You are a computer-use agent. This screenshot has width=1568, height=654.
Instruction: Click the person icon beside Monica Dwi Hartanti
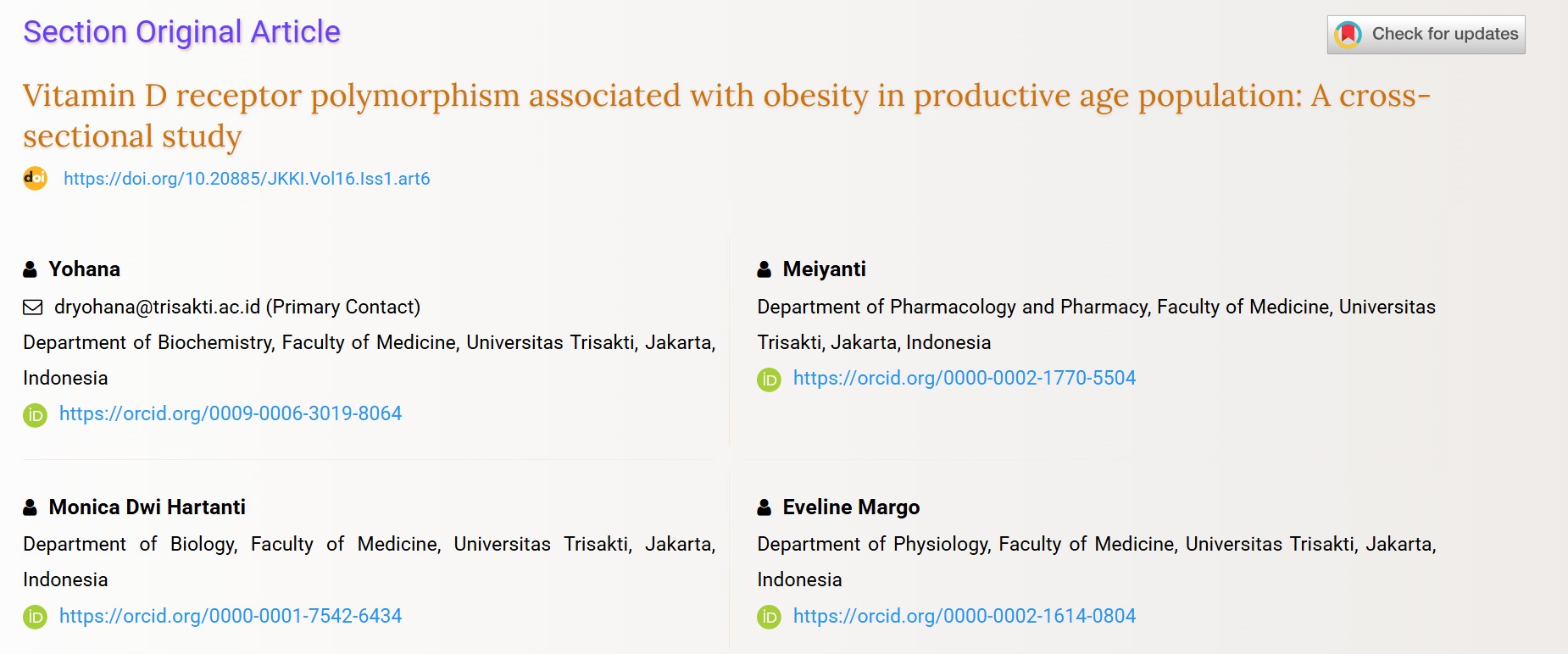click(31, 507)
